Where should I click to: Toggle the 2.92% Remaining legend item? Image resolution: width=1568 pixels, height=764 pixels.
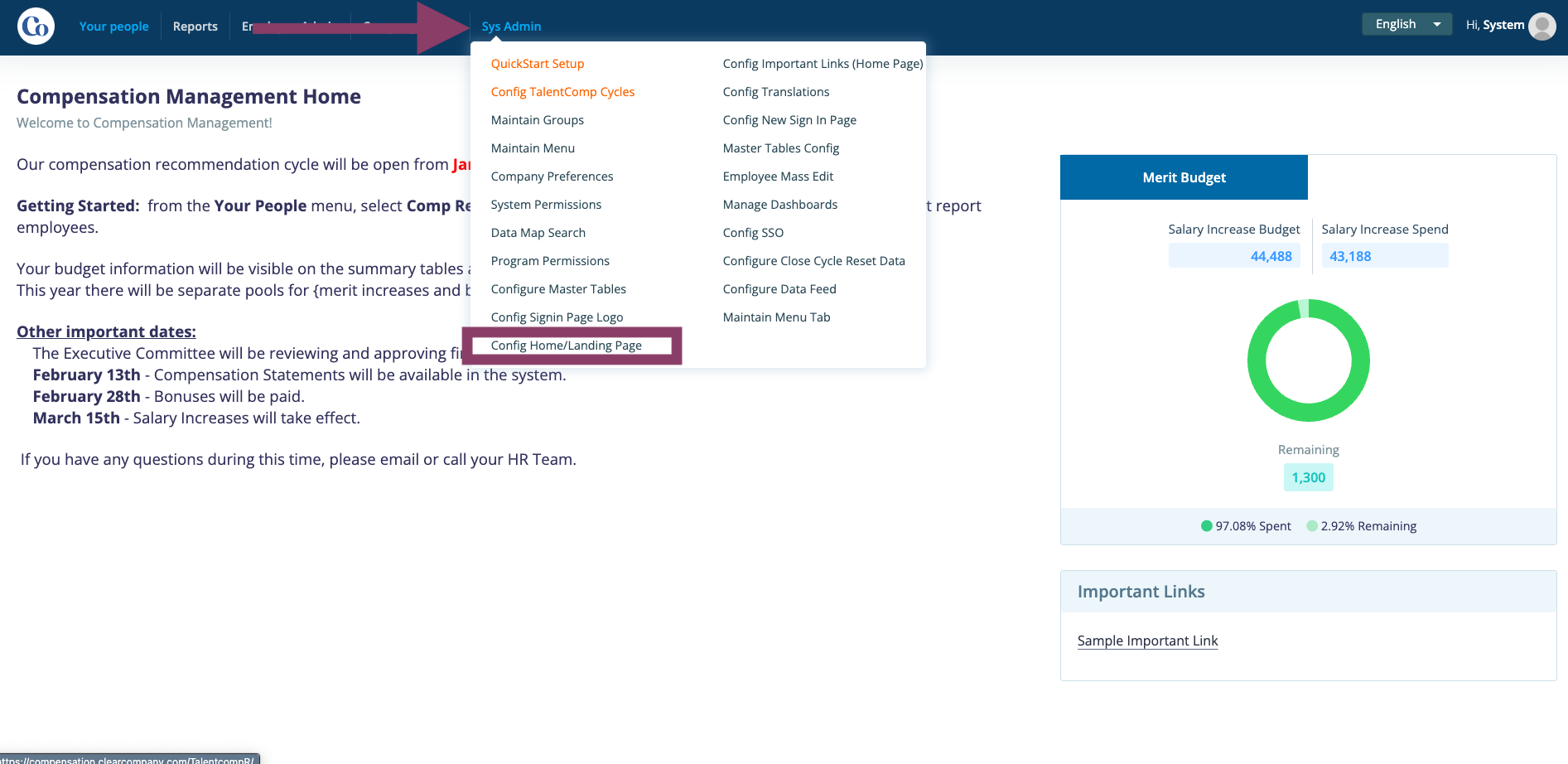[x=1361, y=526]
